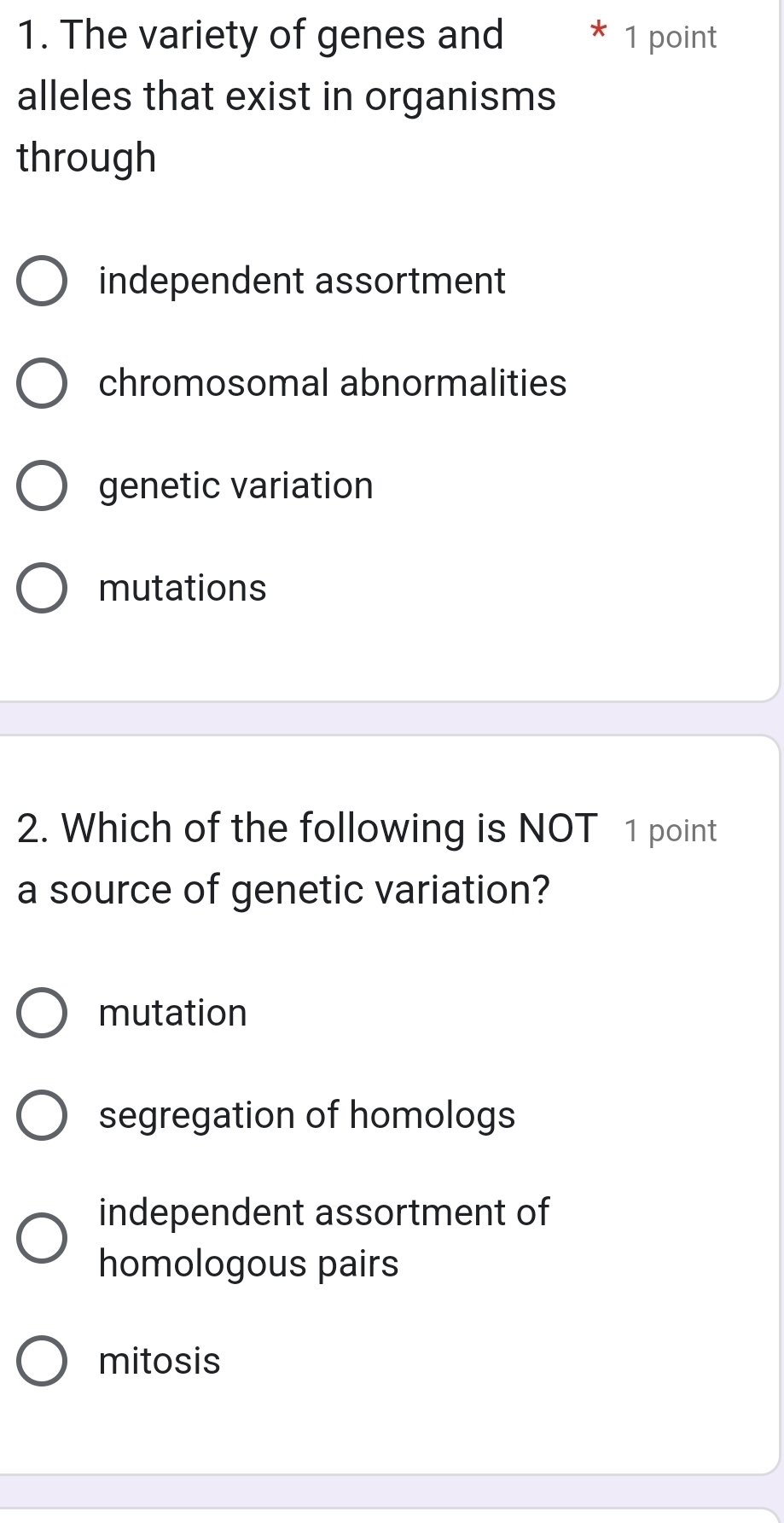Pick "independent assortment of homologous pairs"

coord(324,1239)
